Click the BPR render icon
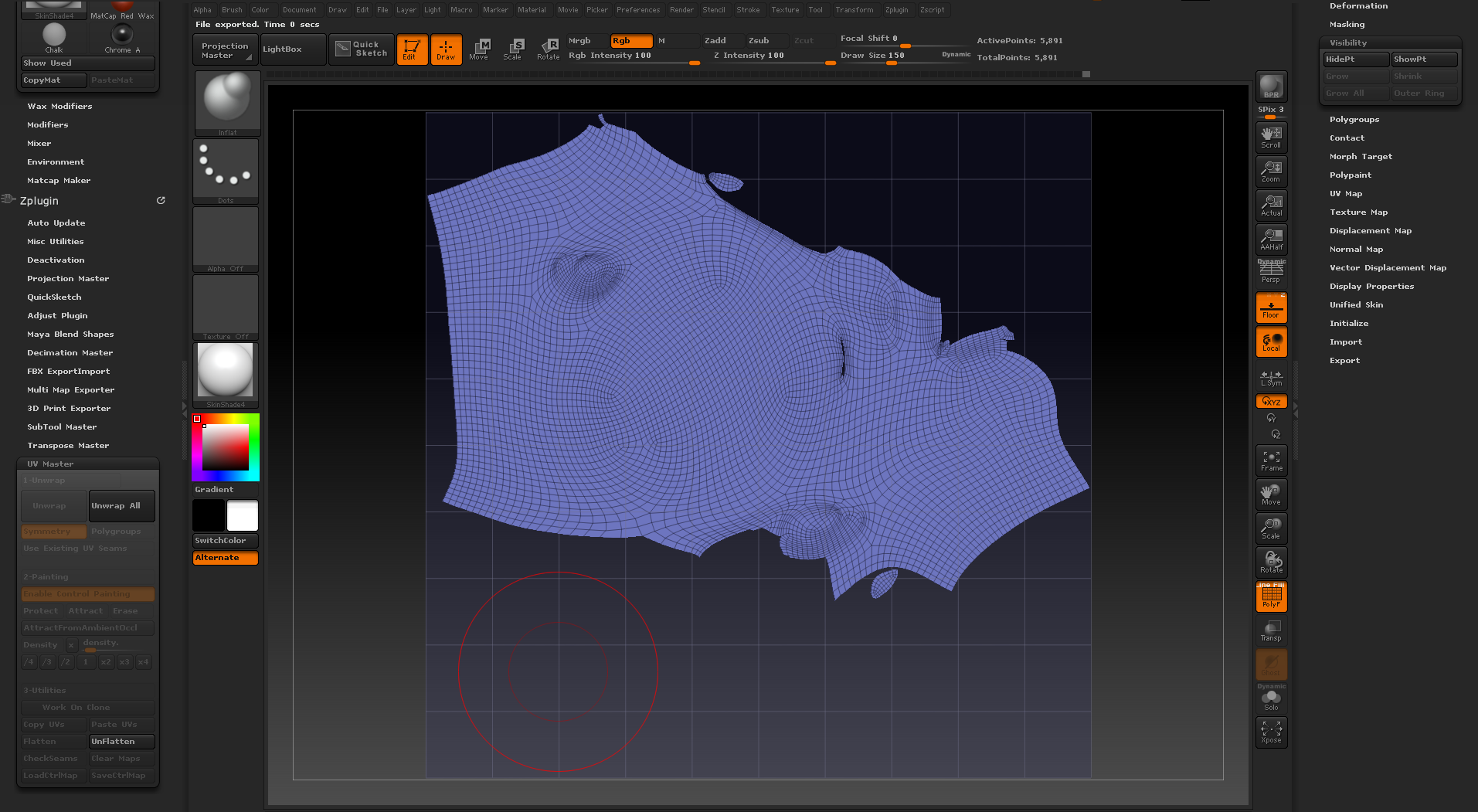Viewport: 1478px width, 812px height. click(x=1271, y=86)
